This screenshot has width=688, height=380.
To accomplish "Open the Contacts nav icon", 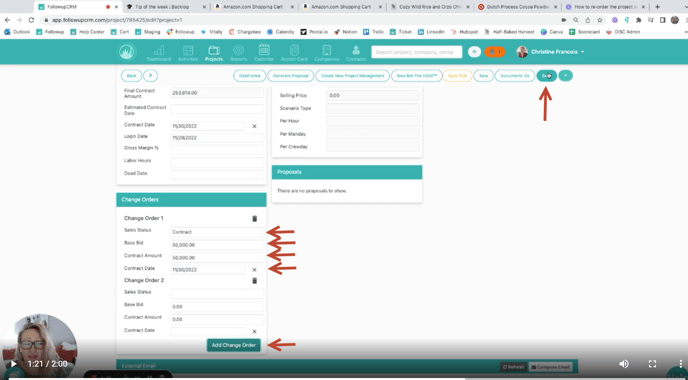I will pyautogui.click(x=356, y=53).
